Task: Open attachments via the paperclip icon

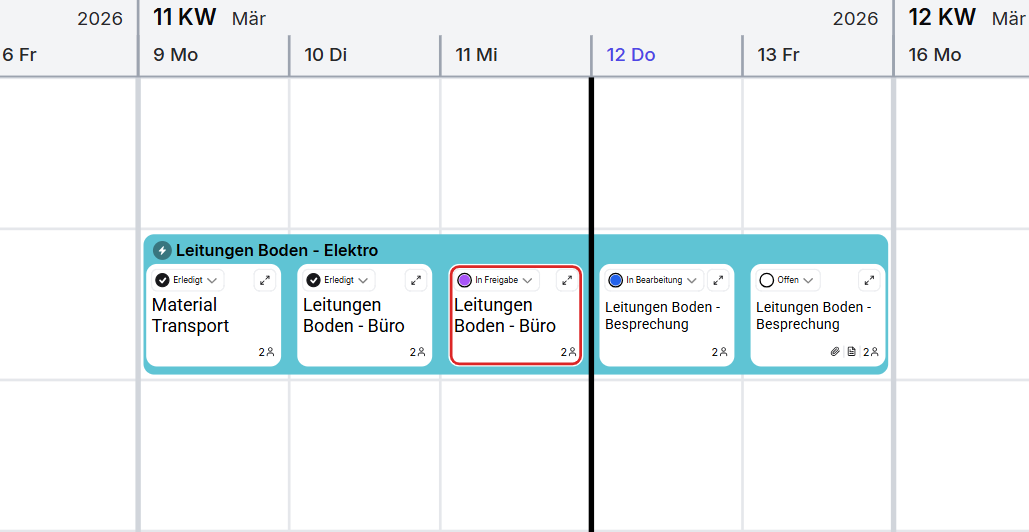Action: (835, 352)
